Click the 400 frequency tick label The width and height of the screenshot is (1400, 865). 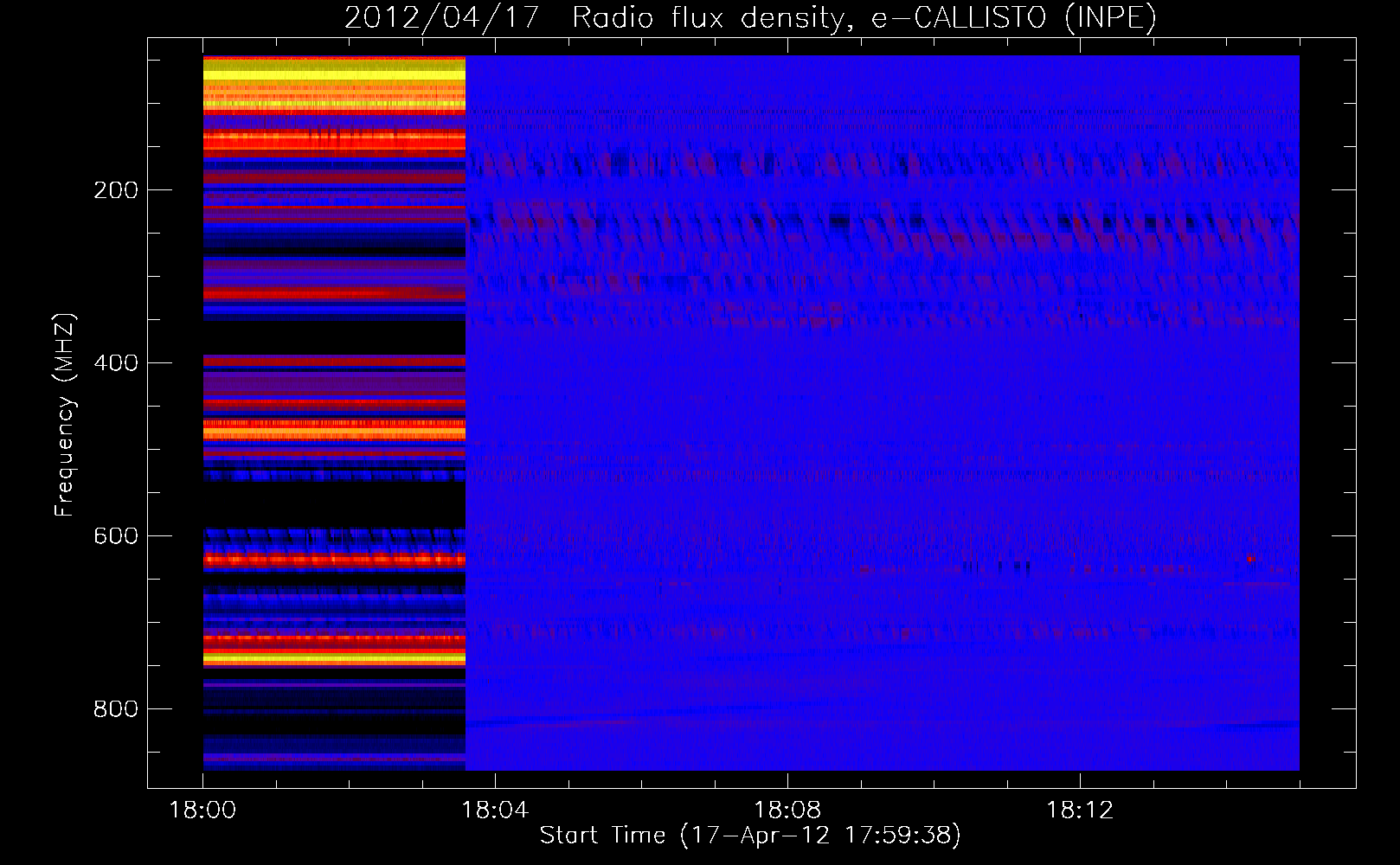pyautogui.click(x=116, y=363)
